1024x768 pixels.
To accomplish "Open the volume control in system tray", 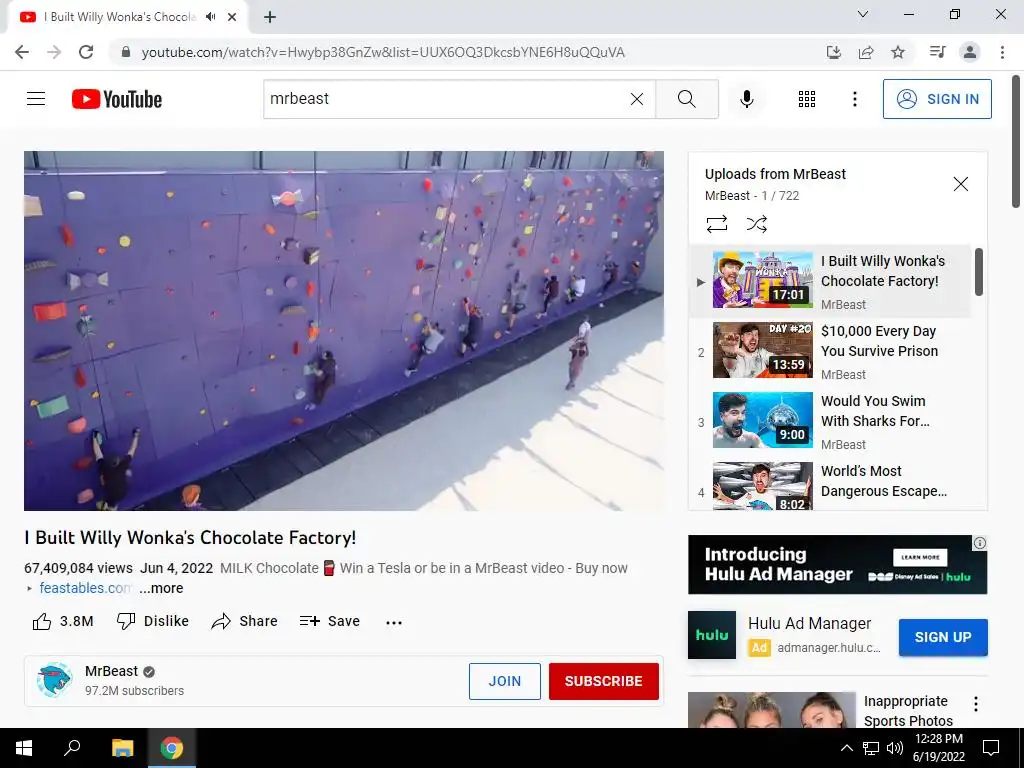I will pyautogui.click(x=894, y=748).
